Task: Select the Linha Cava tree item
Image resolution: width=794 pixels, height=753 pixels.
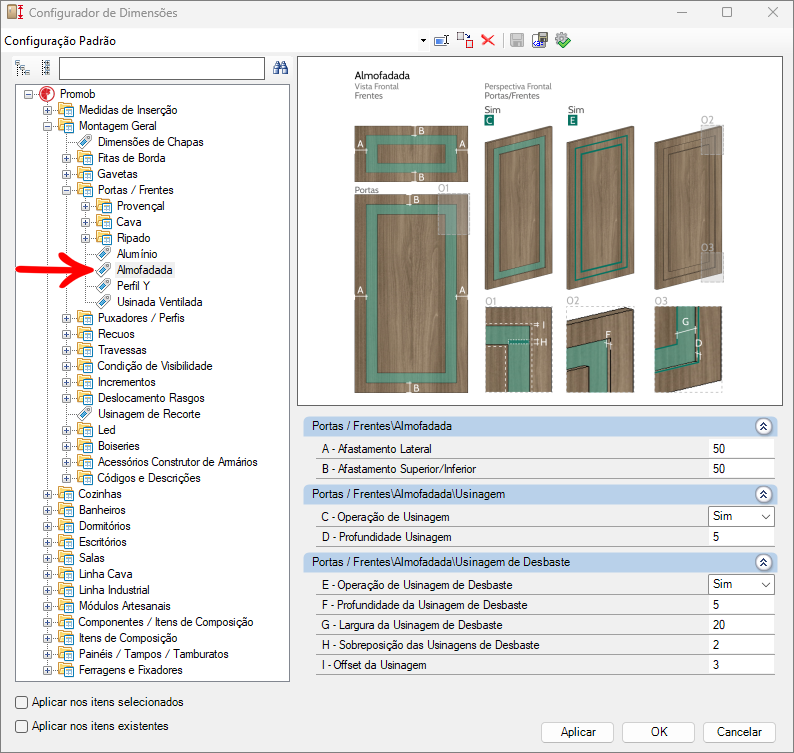Action: [x=105, y=574]
